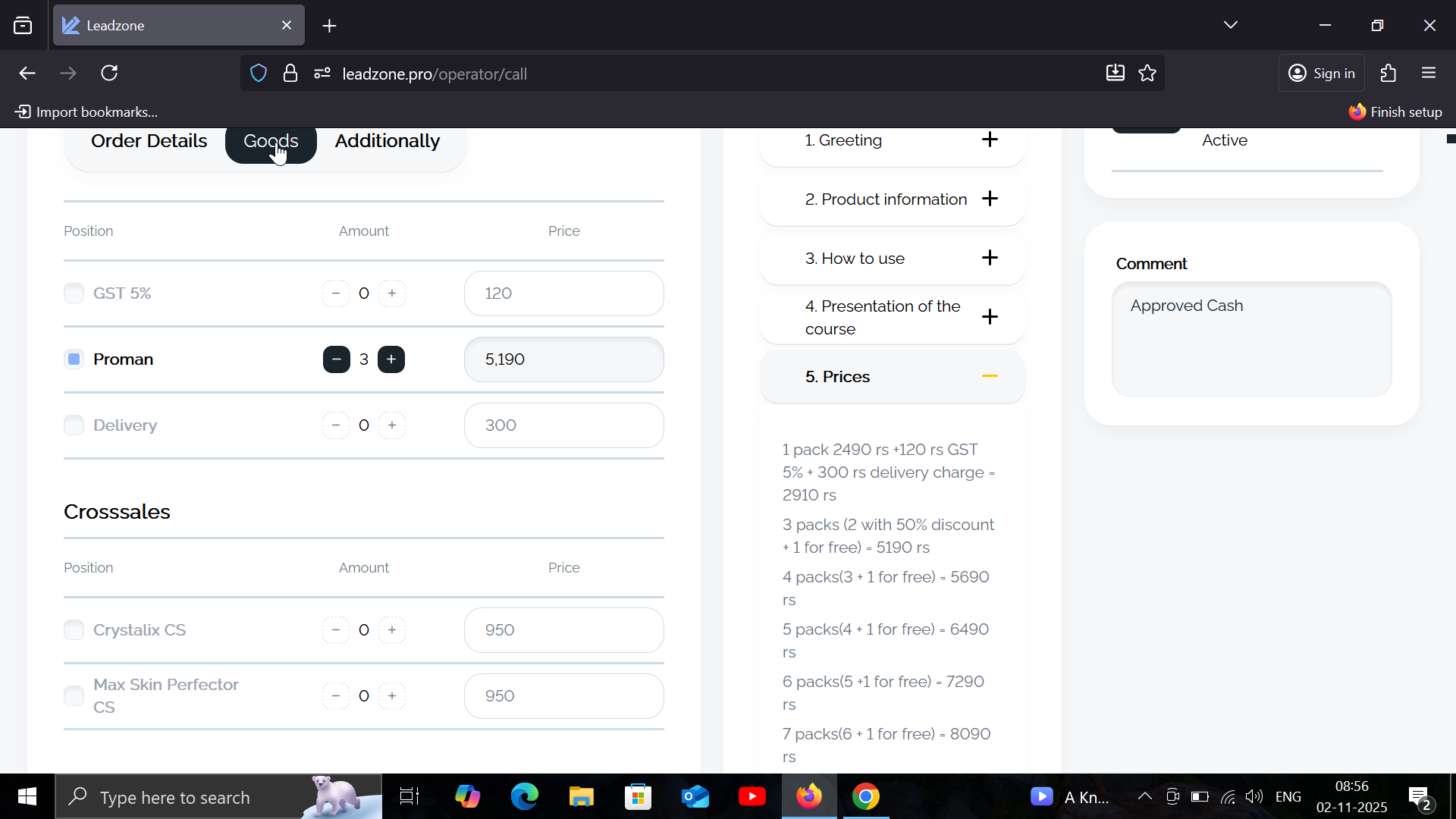Decrease Proman amount with minus button

pos(336,359)
